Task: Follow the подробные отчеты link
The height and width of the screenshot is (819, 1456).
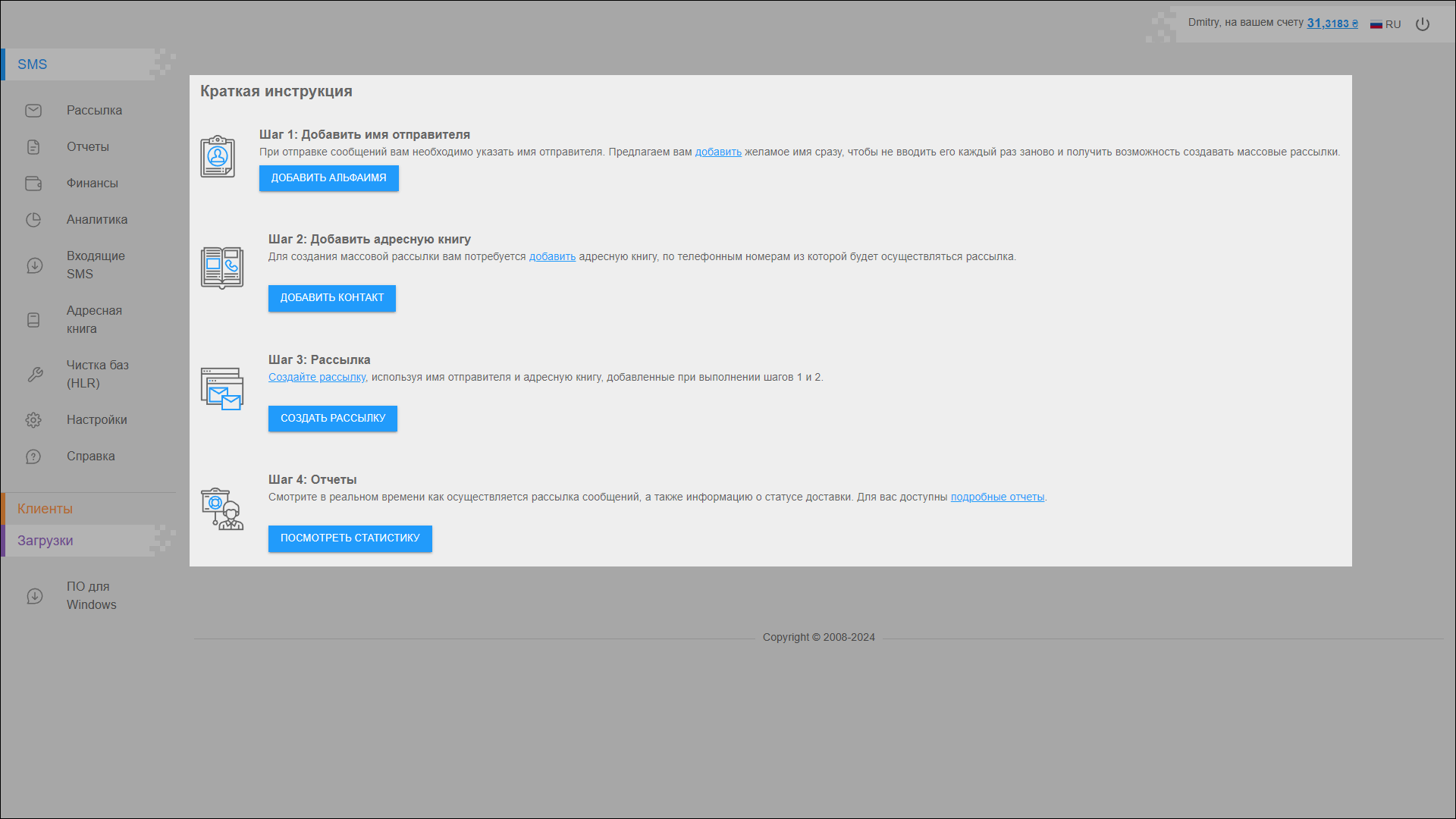Action: (997, 497)
